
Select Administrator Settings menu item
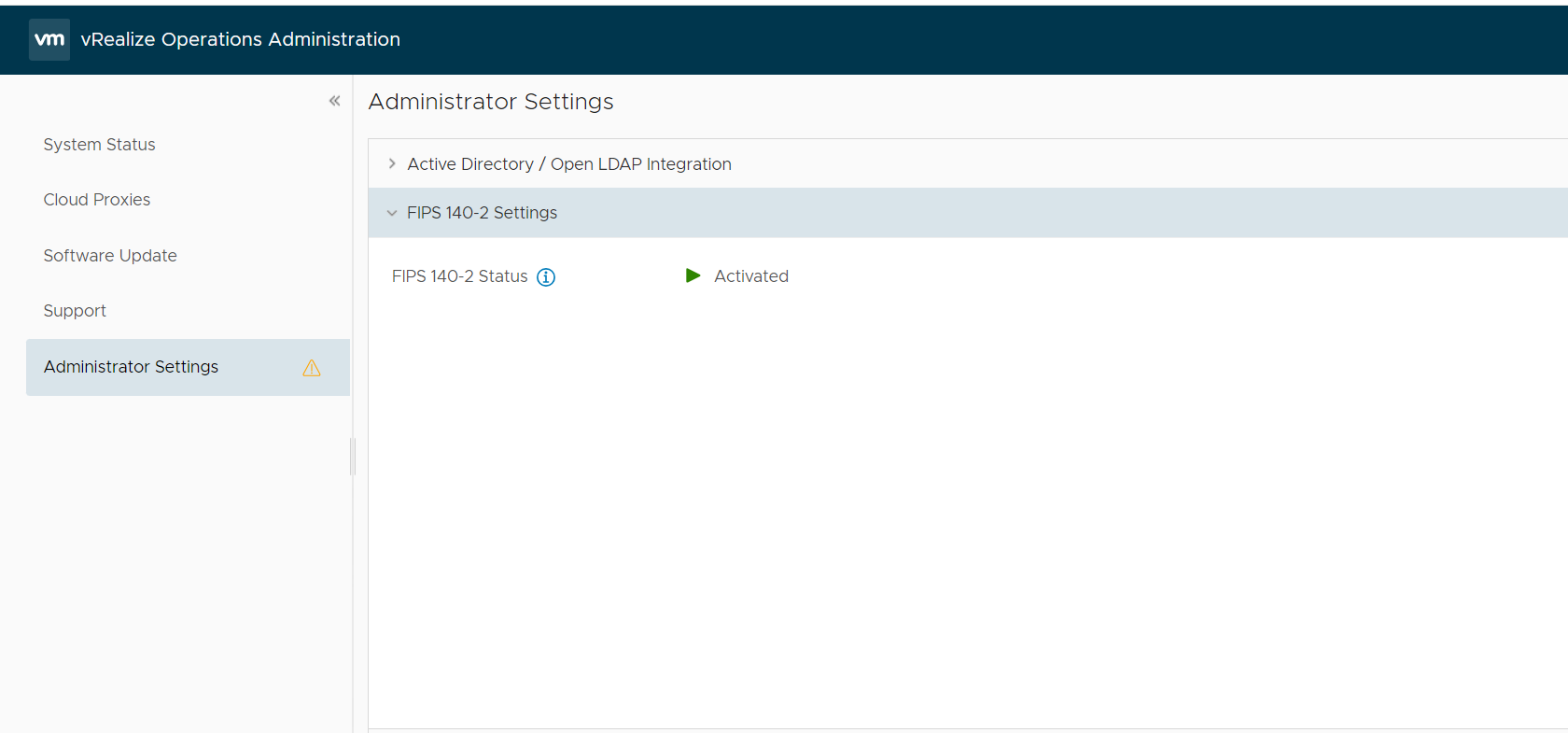(x=188, y=367)
